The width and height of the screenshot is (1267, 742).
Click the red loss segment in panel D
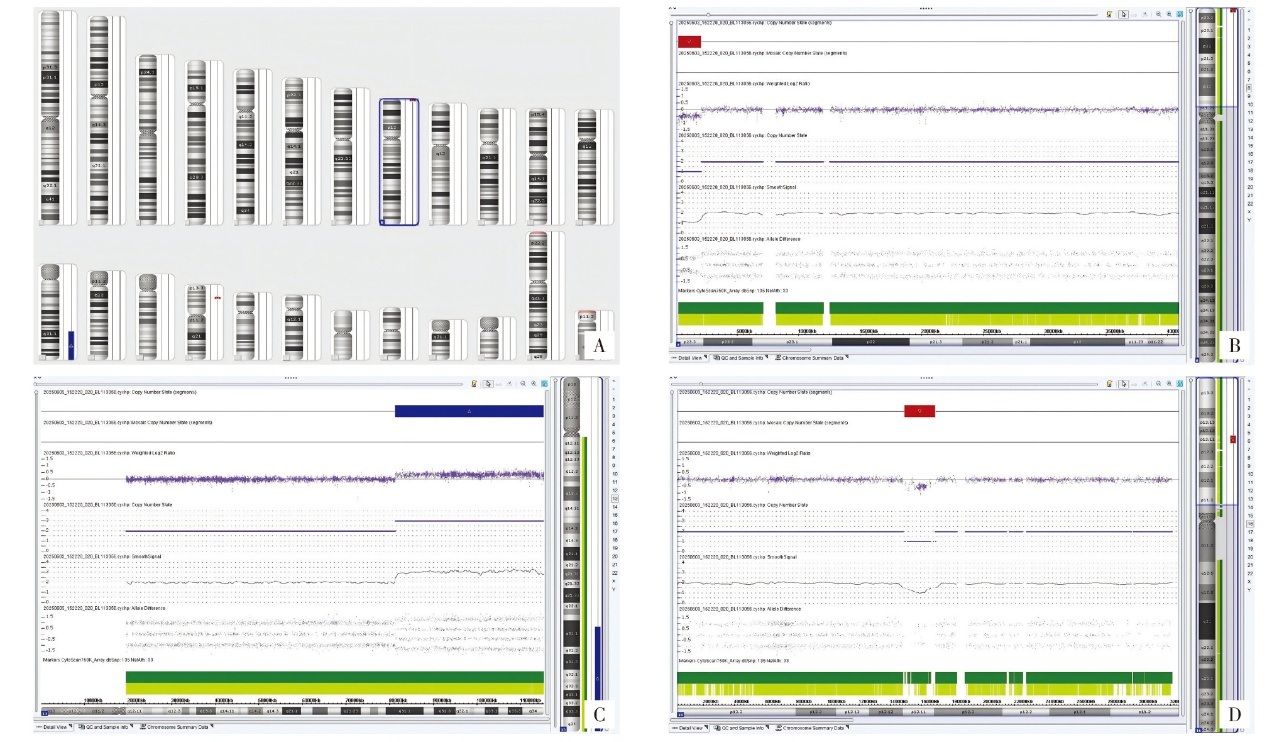pos(918,410)
